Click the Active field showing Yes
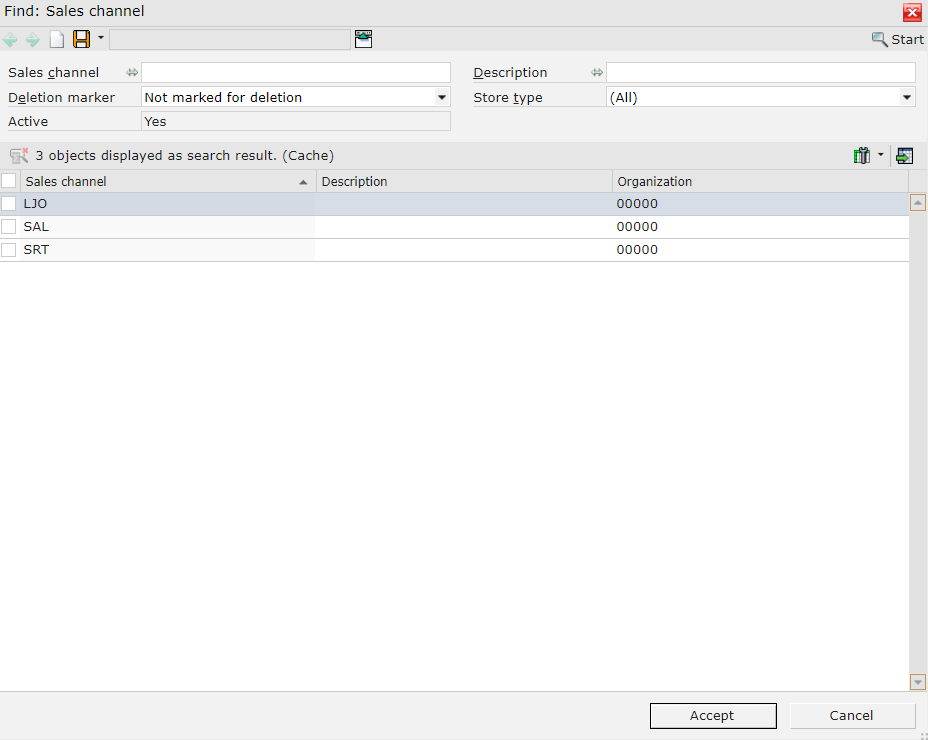Screen dimensions: 928x740 click(x=296, y=121)
